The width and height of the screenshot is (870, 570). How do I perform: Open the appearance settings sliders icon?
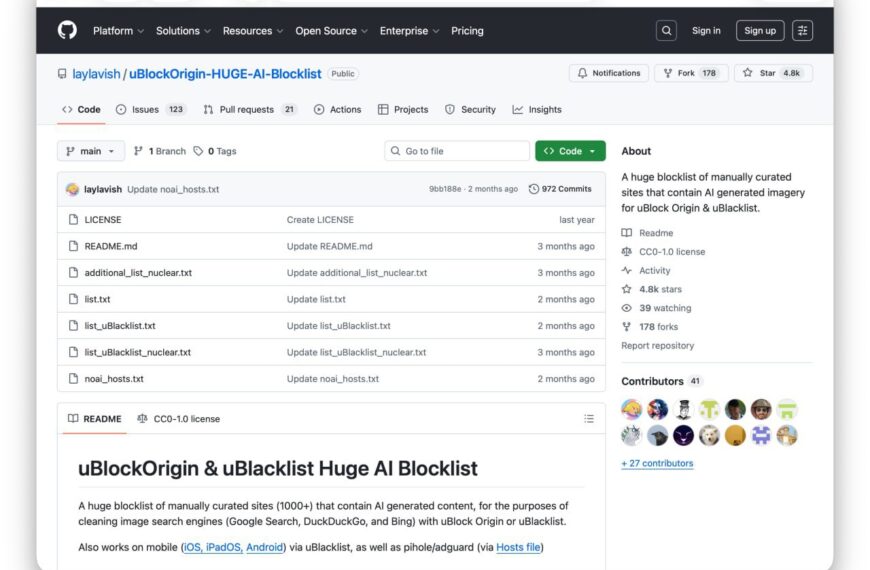tap(802, 31)
